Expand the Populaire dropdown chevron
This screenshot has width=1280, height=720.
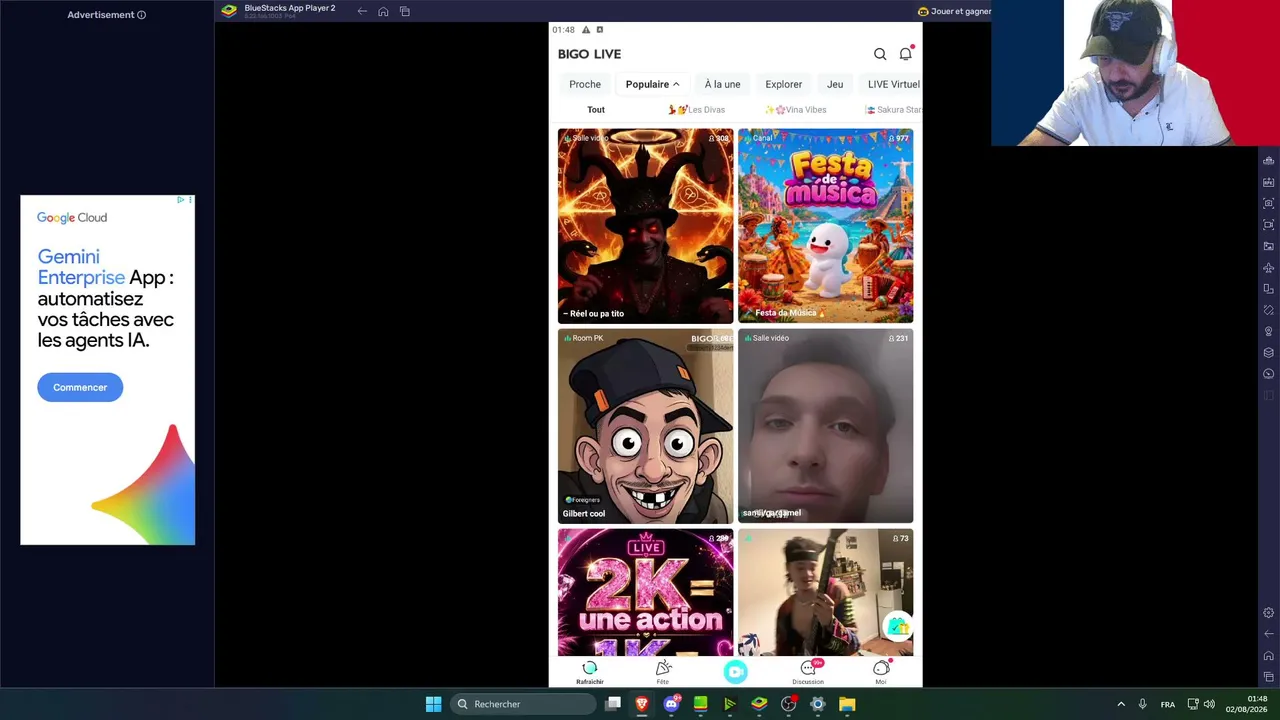[676, 84]
